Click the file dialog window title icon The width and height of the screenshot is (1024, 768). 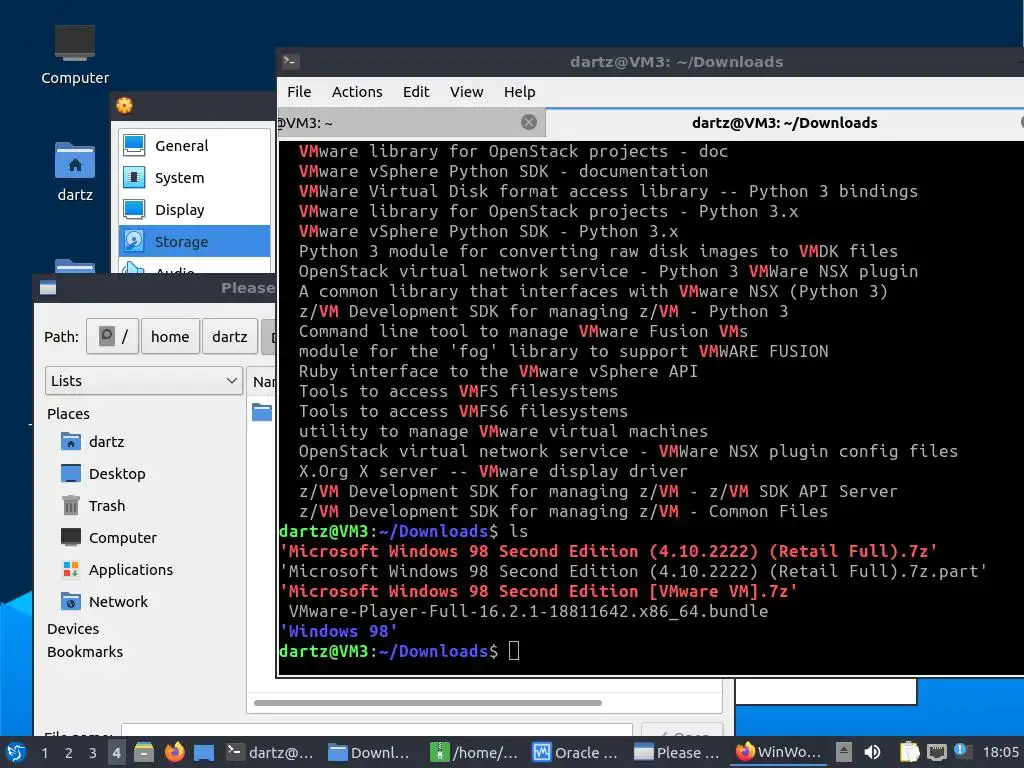(48, 288)
